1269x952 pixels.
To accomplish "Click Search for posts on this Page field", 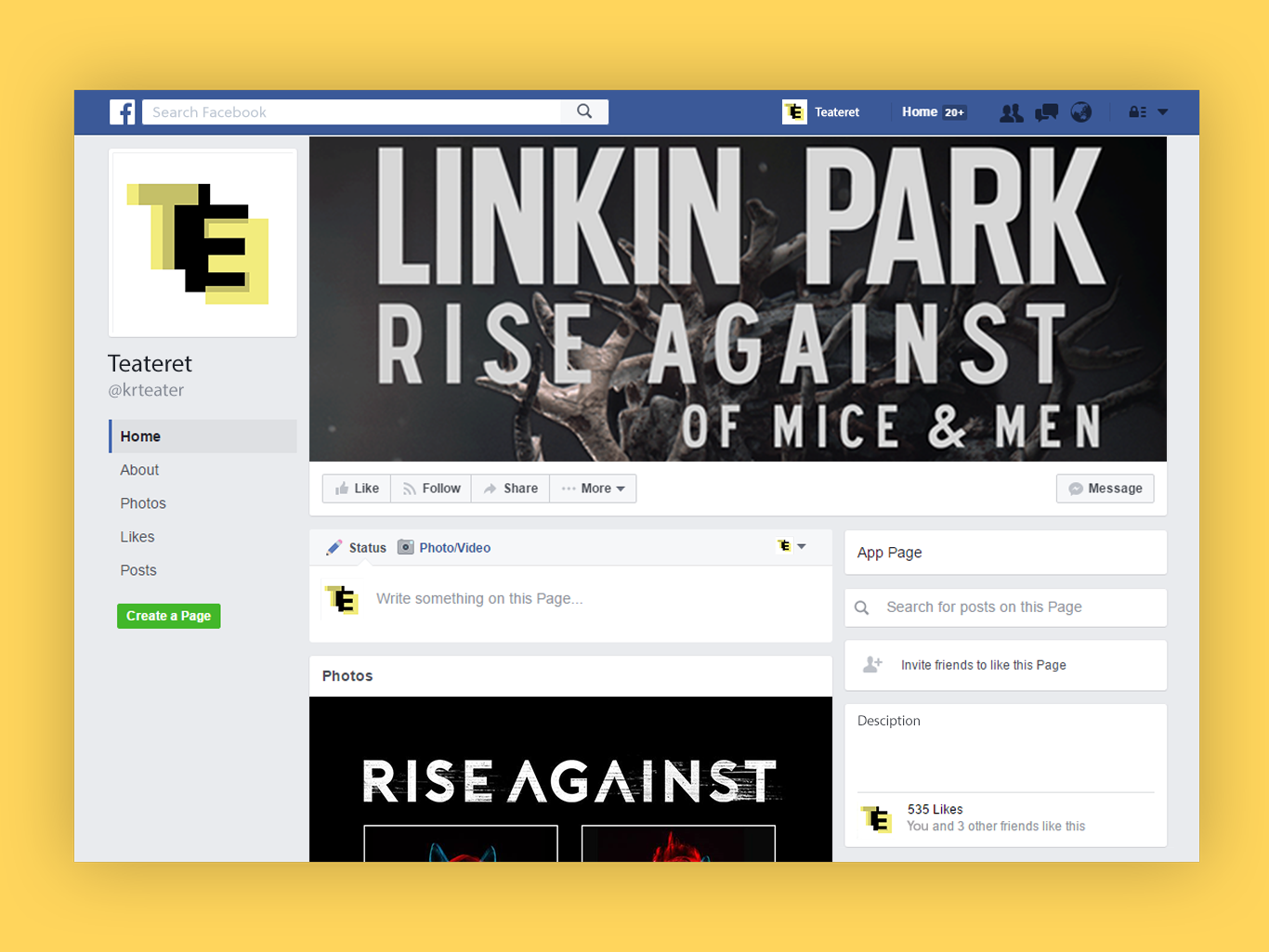I will click(1005, 607).
